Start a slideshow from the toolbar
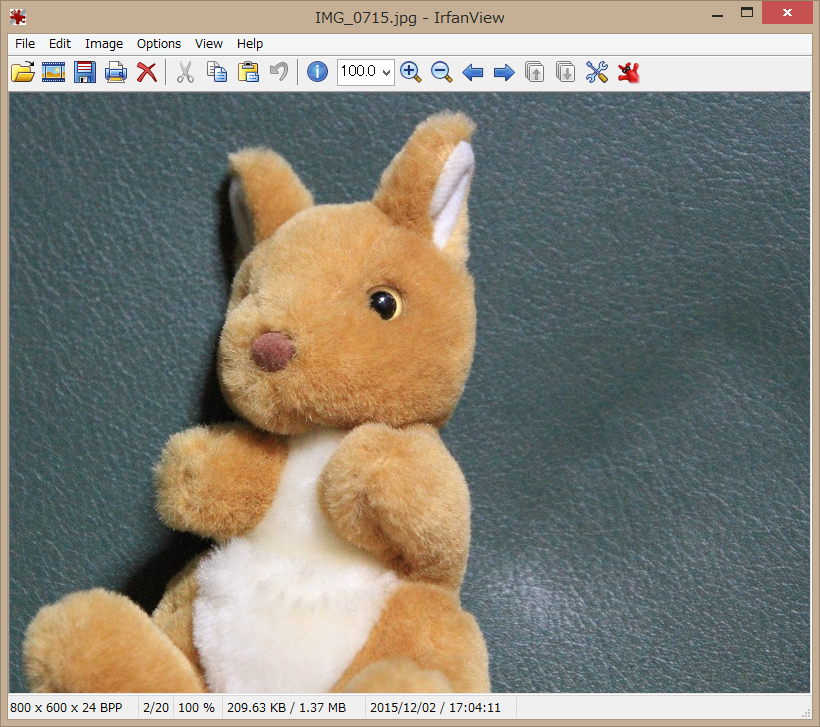This screenshot has height=727, width=820. (53, 71)
